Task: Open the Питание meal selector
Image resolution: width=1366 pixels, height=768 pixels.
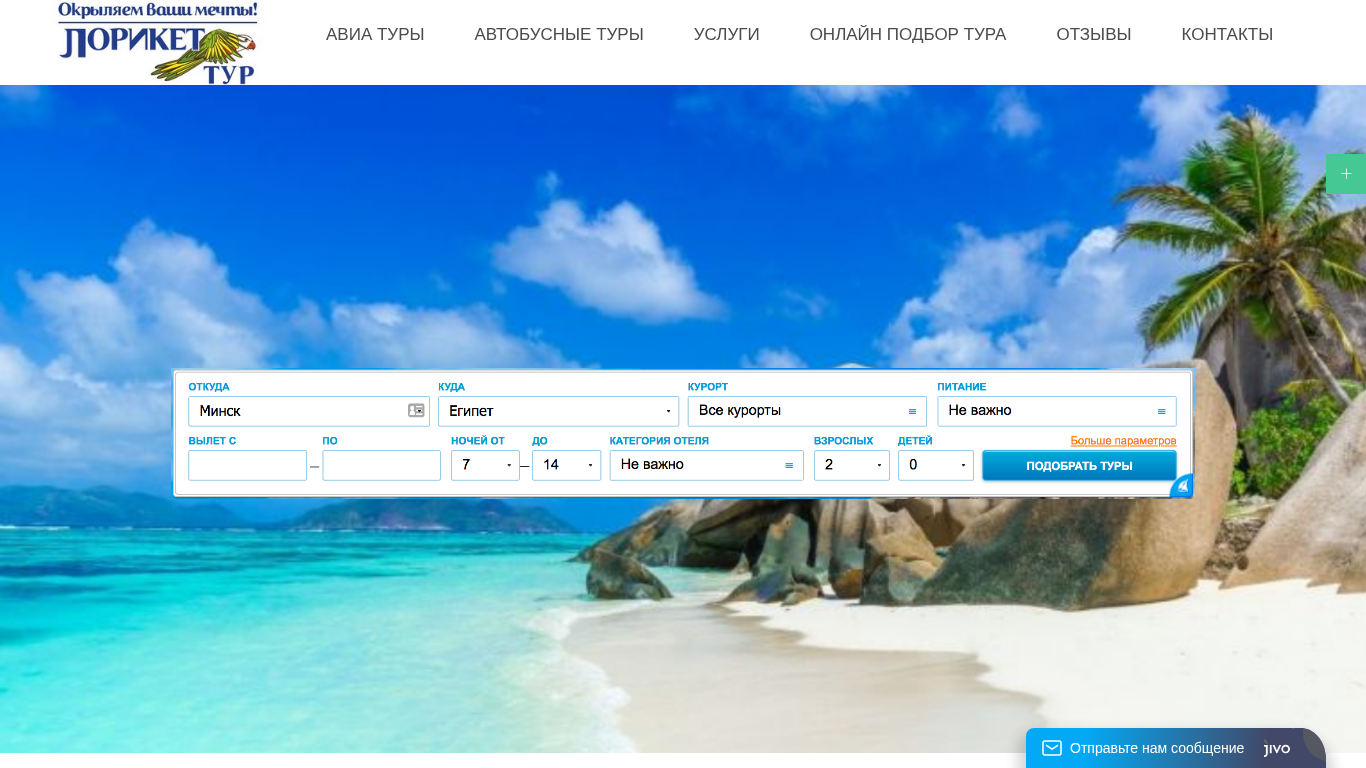Action: pyautogui.click(x=1057, y=411)
